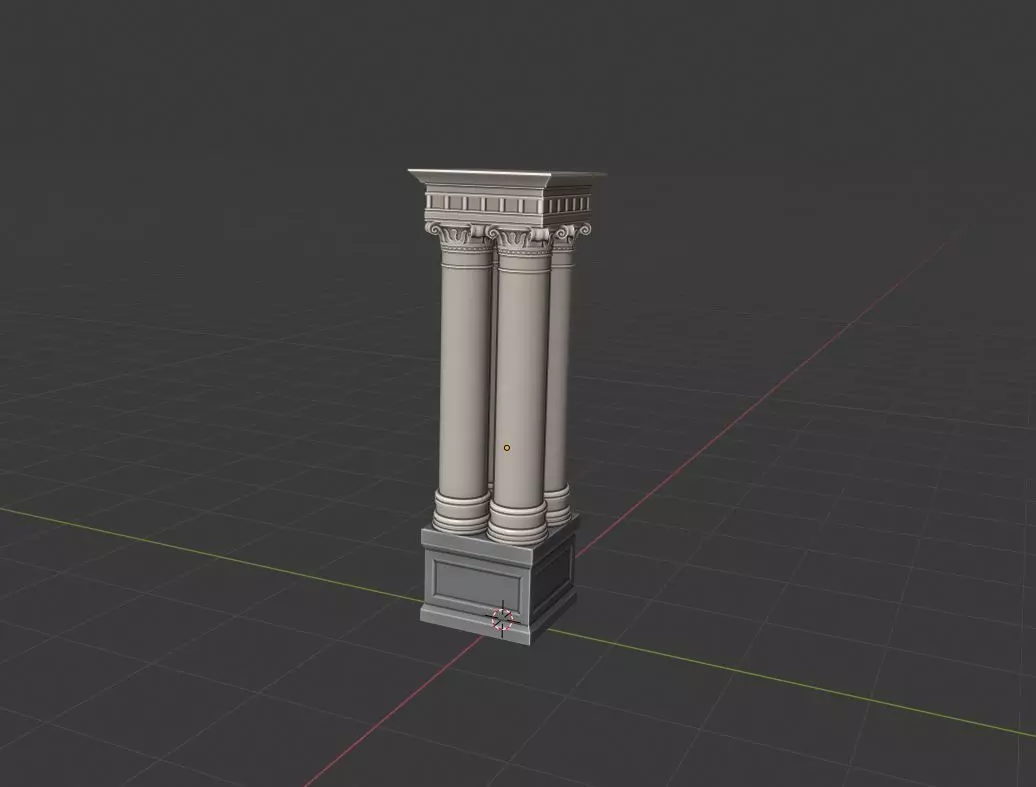The height and width of the screenshot is (787, 1036).
Task: Select the left column's scrolled capital
Action: click(x=457, y=235)
